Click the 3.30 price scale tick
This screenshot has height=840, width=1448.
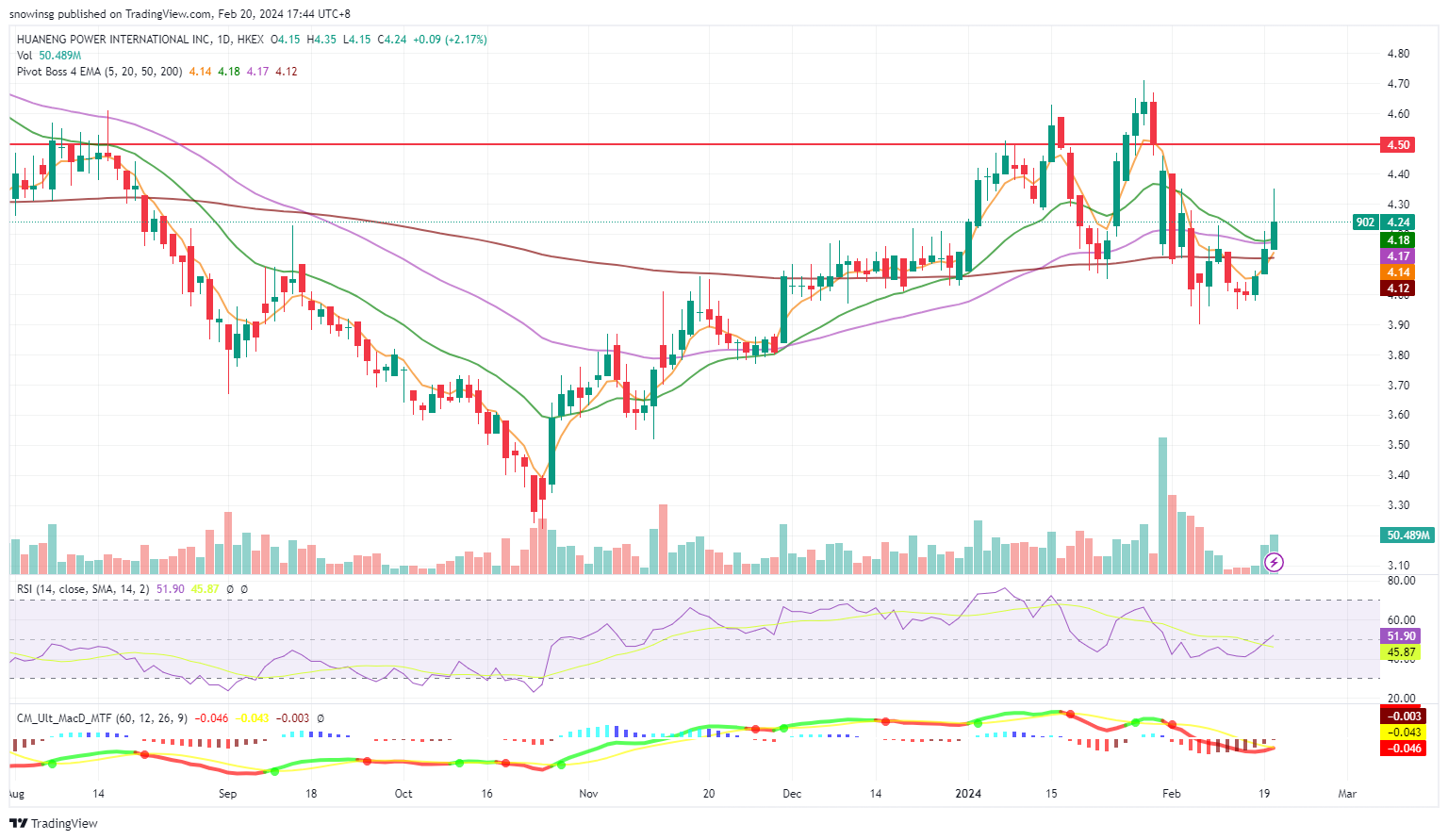[x=1399, y=505]
